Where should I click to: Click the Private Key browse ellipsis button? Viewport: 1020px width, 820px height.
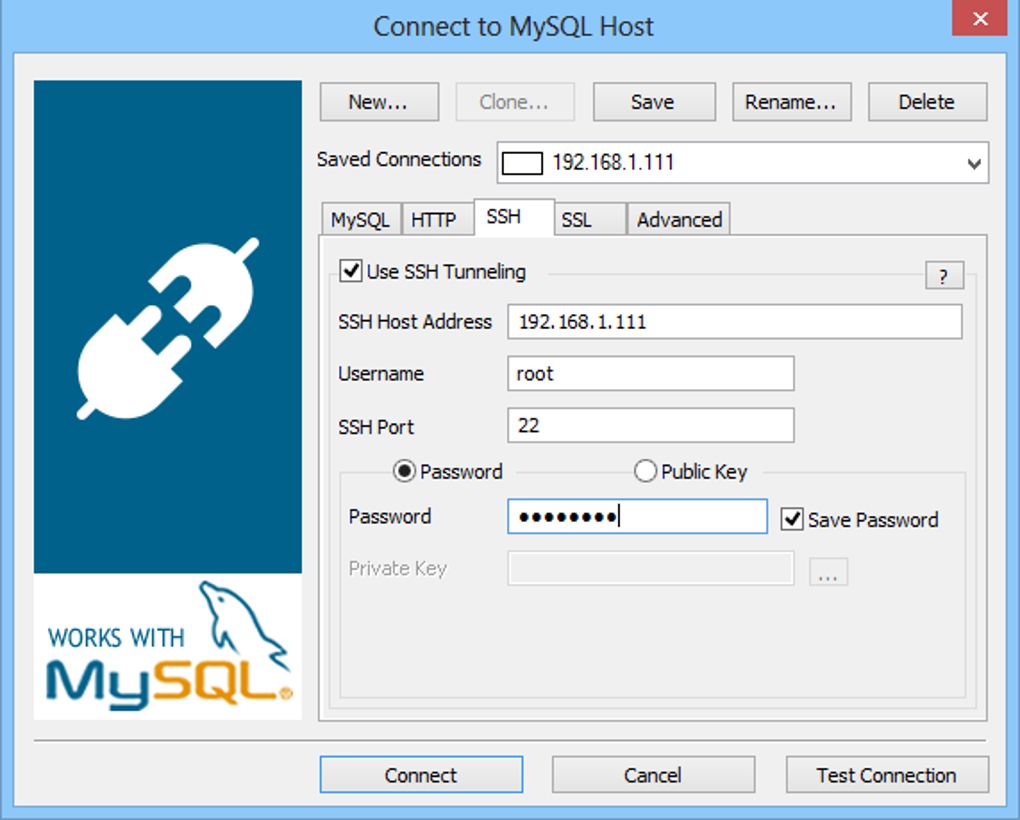pos(828,571)
